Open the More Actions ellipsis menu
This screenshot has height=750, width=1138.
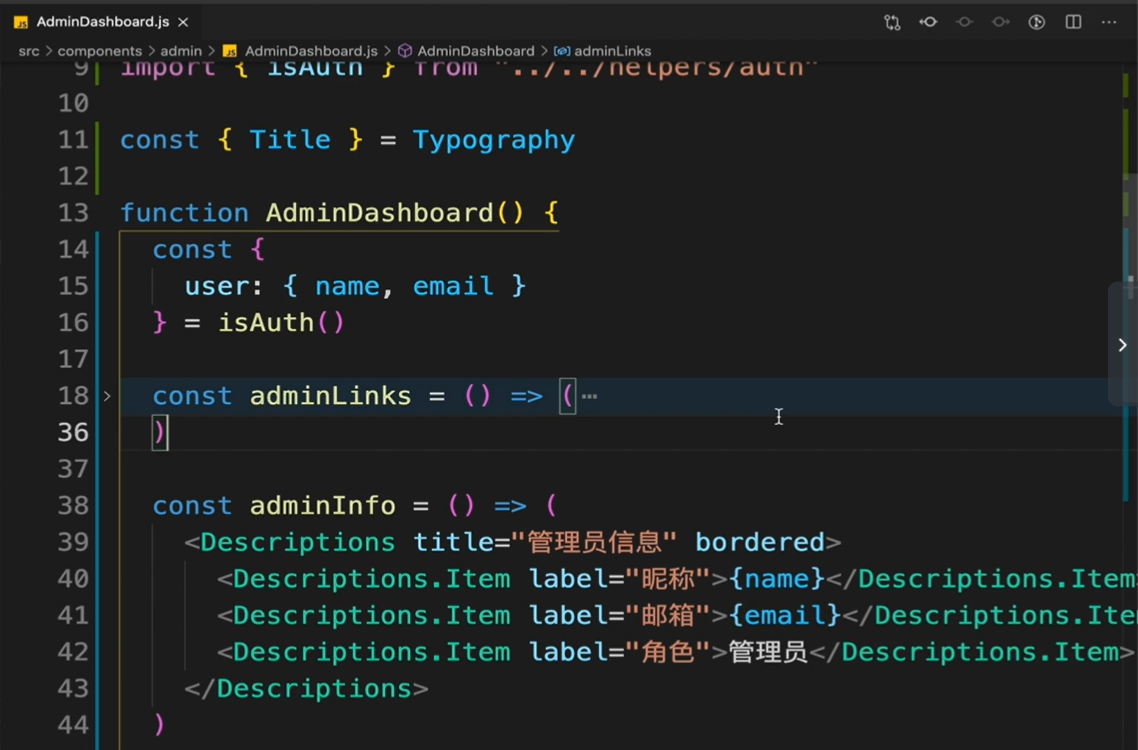click(1109, 23)
